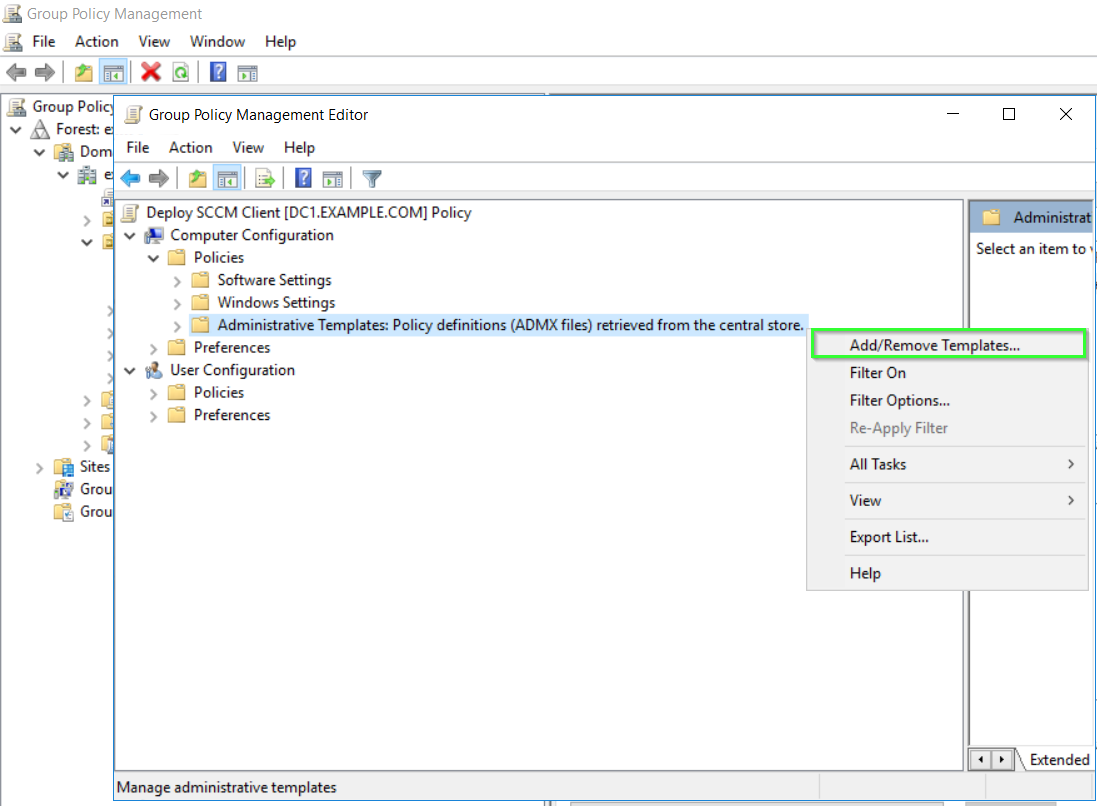This screenshot has width=1097, height=806.
Task: Choose Add/Remove Templates from context menu
Action: pos(934,345)
